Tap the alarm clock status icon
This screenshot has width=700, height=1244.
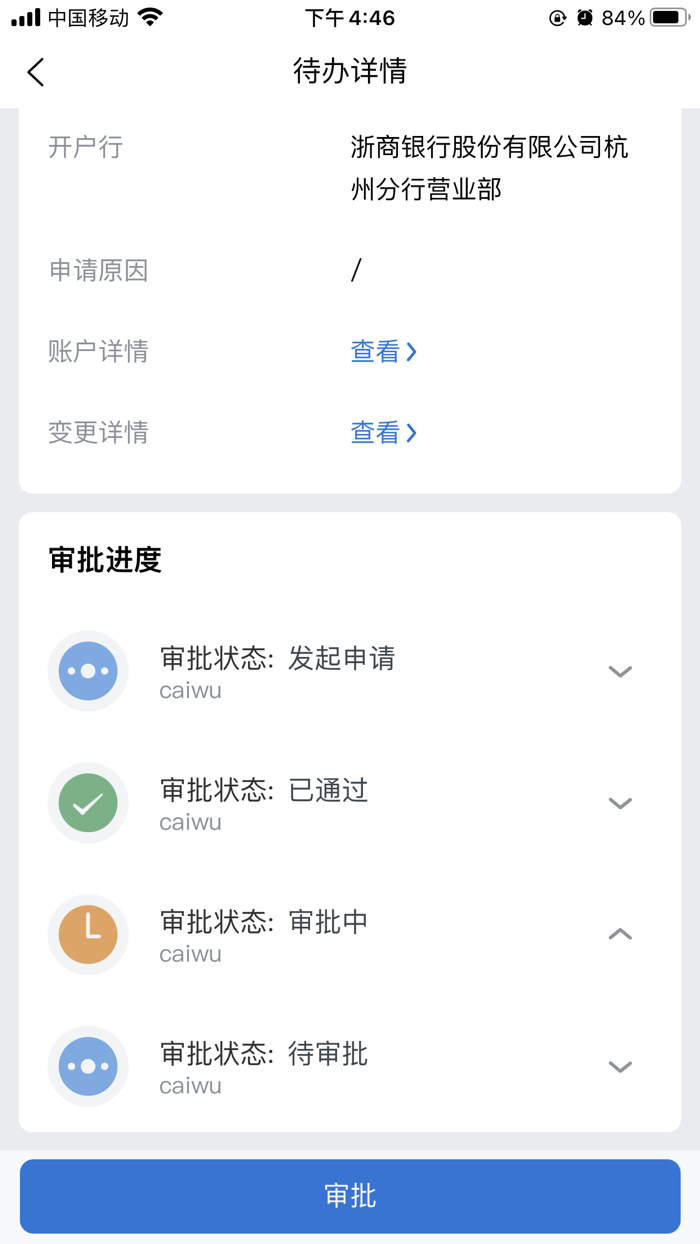[x=585, y=18]
